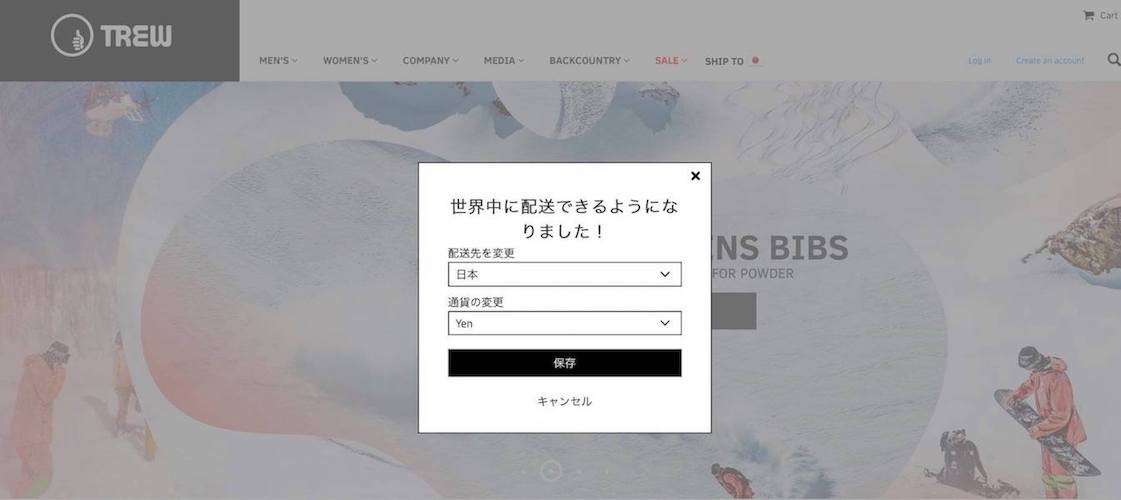Viewport: 1121px width, 500px height.
Task: Click the black 保存 save button
Action: (x=564, y=363)
